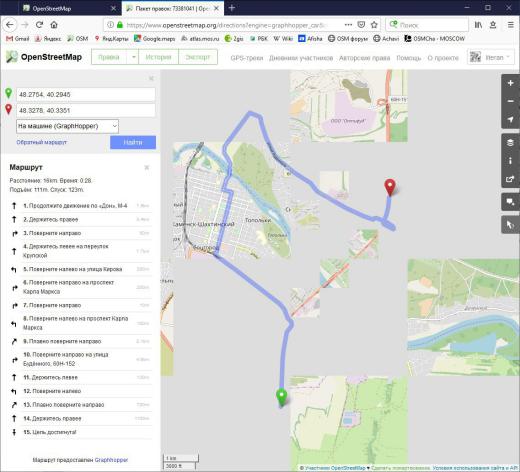Click the start coordinates input field
The height and width of the screenshot is (472, 520).
(86, 94)
